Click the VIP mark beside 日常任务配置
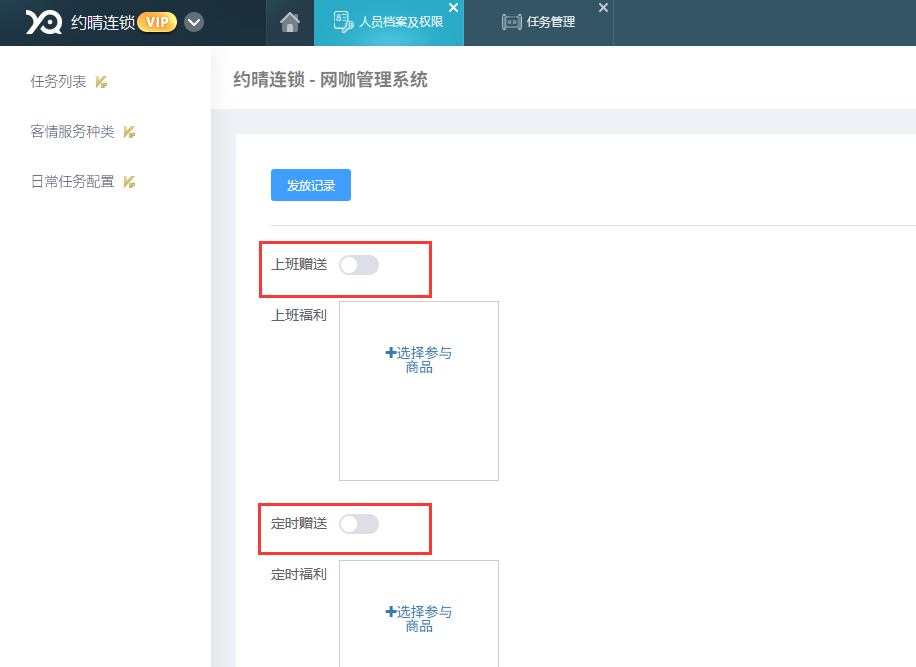The height and width of the screenshot is (667, 916). pos(129,182)
